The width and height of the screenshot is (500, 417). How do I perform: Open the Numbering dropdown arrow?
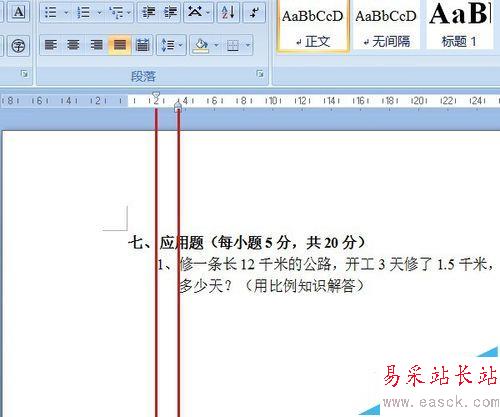(x=99, y=13)
